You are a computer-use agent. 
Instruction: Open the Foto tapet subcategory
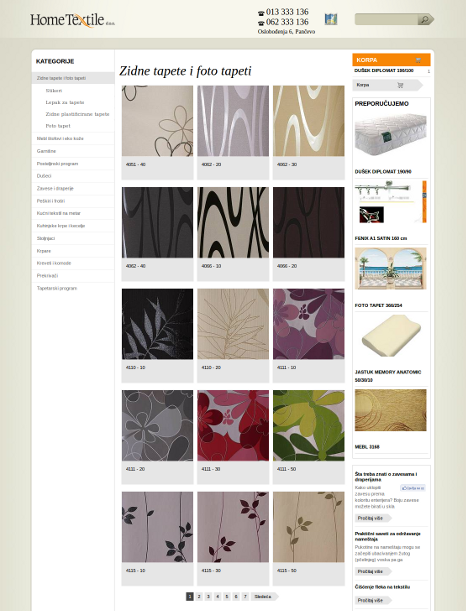pyautogui.click(x=58, y=126)
